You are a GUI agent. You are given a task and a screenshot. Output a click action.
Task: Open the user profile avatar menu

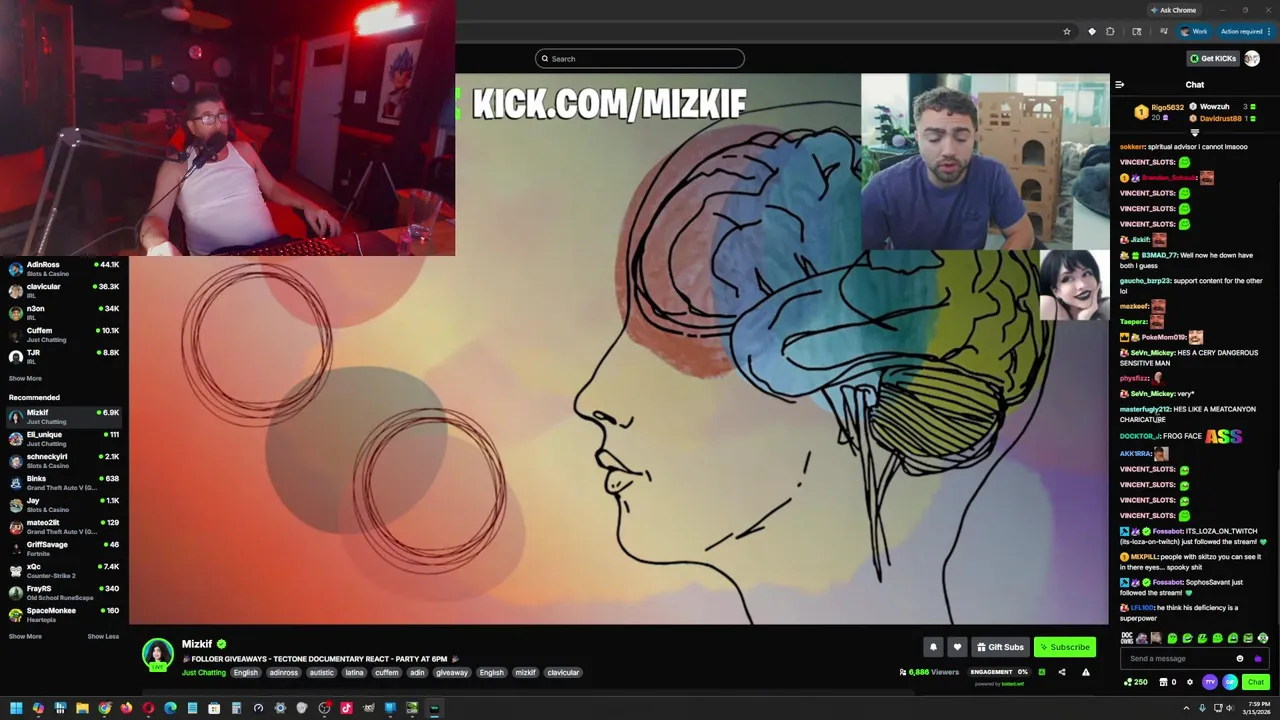pyautogui.click(x=1252, y=59)
